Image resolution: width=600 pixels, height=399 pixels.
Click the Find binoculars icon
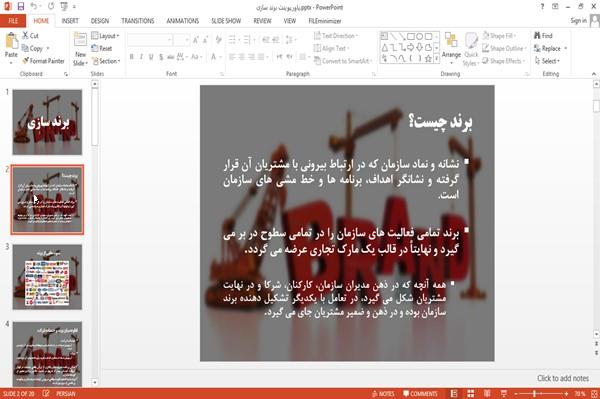(537, 36)
